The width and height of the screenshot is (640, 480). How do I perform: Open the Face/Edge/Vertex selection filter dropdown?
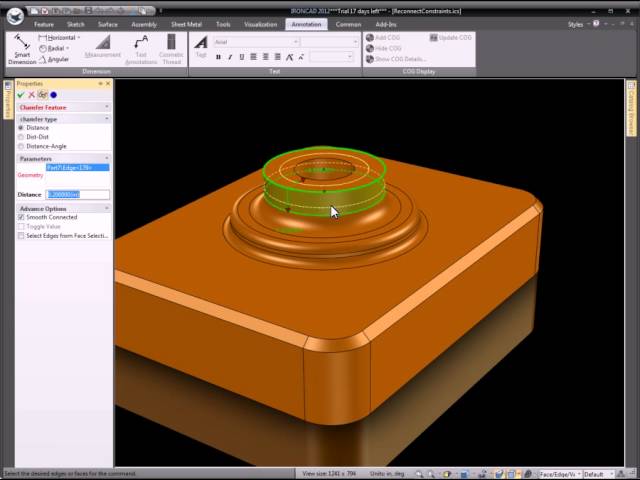tap(579, 474)
